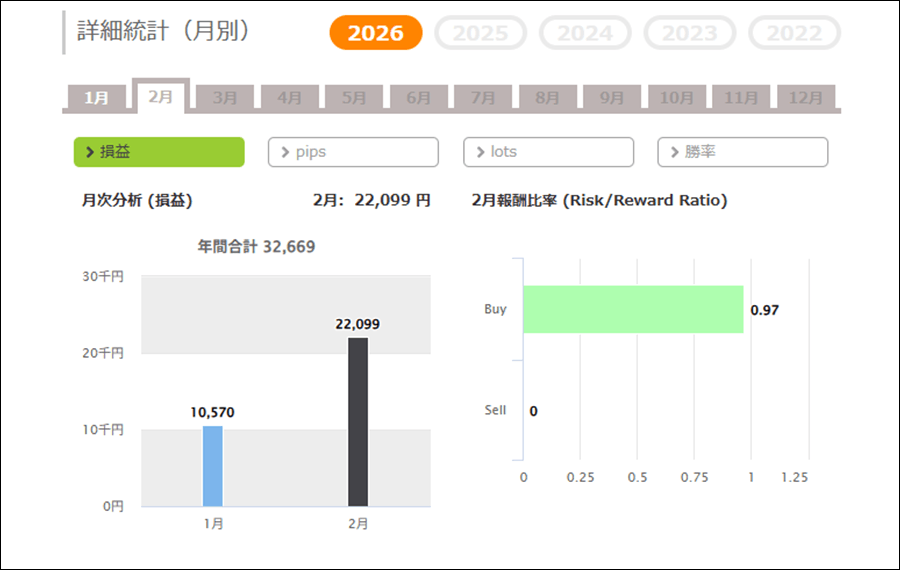Switch to the 2025 year view
This screenshot has width=900, height=570.
pyautogui.click(x=480, y=33)
